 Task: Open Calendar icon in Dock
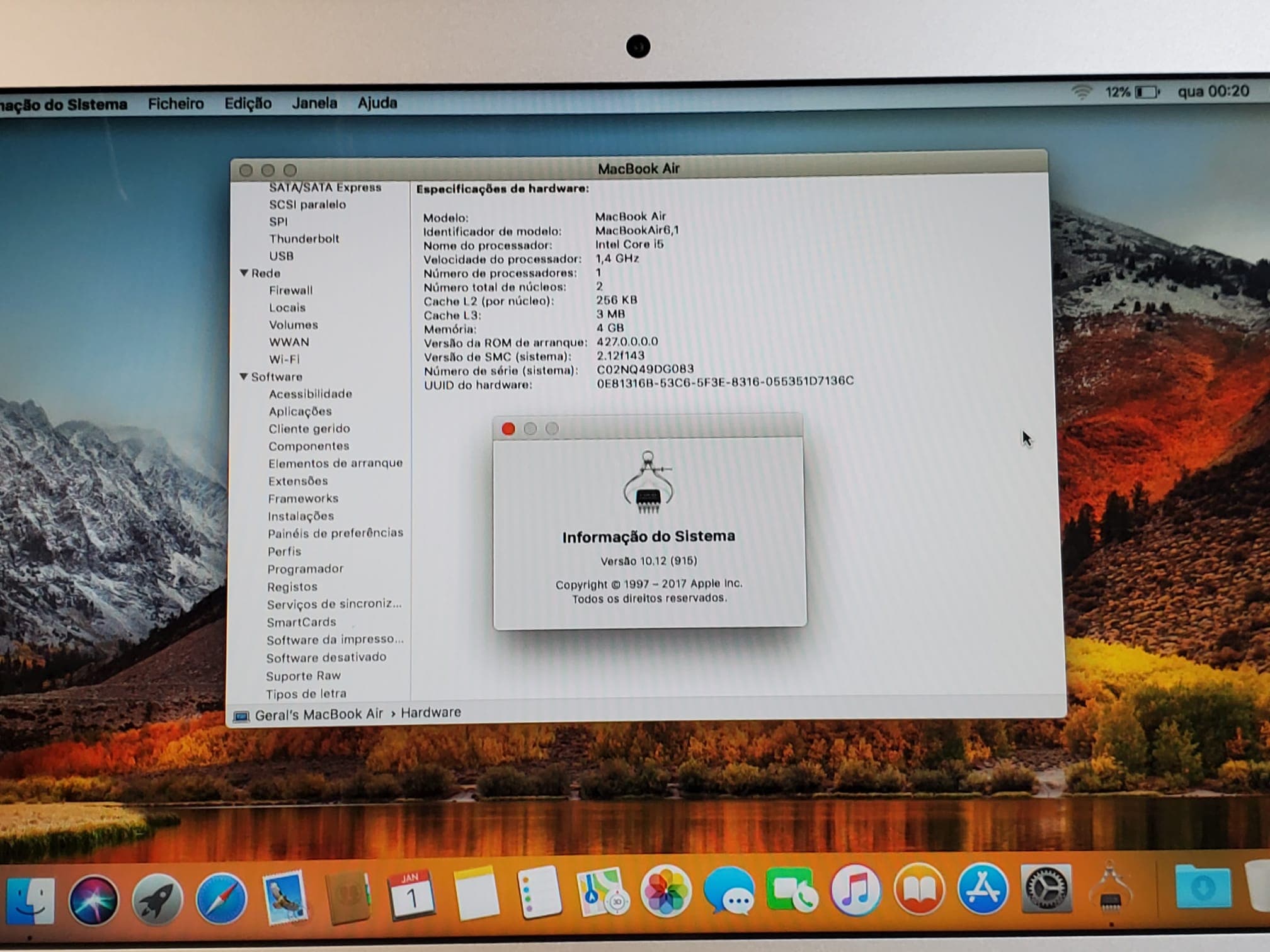(x=411, y=895)
